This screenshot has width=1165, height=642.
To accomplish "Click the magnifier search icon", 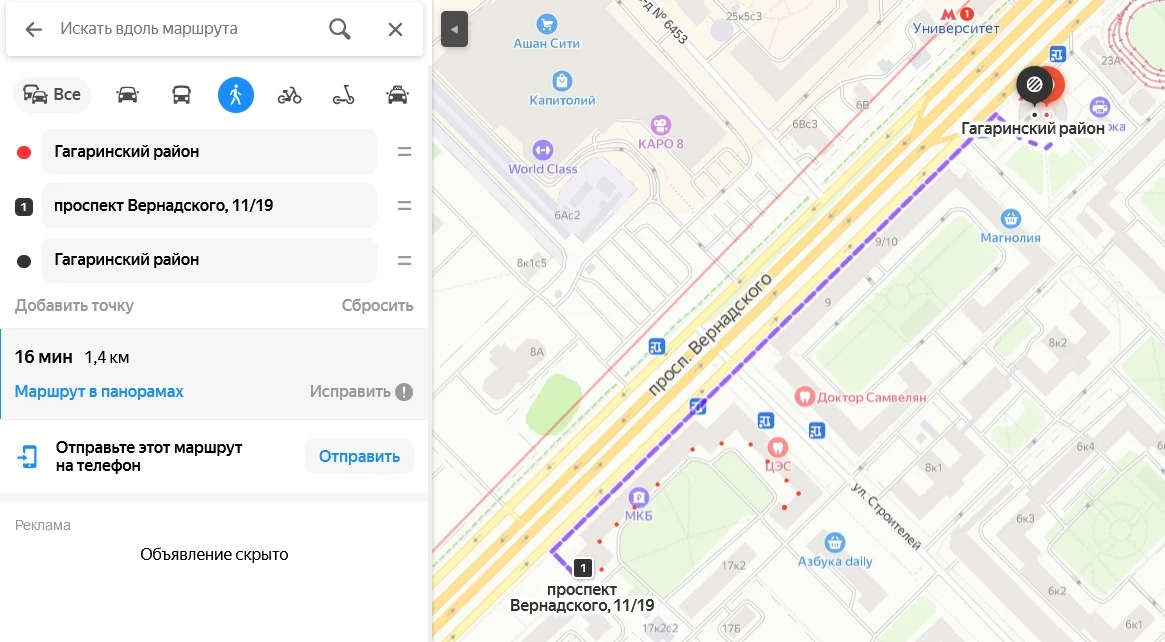I will coord(340,29).
